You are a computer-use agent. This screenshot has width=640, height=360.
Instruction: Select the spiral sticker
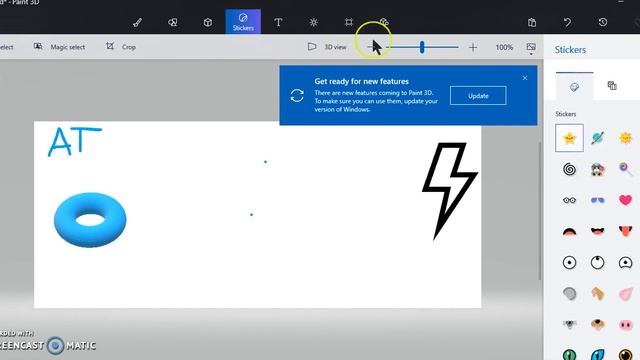(x=569, y=169)
